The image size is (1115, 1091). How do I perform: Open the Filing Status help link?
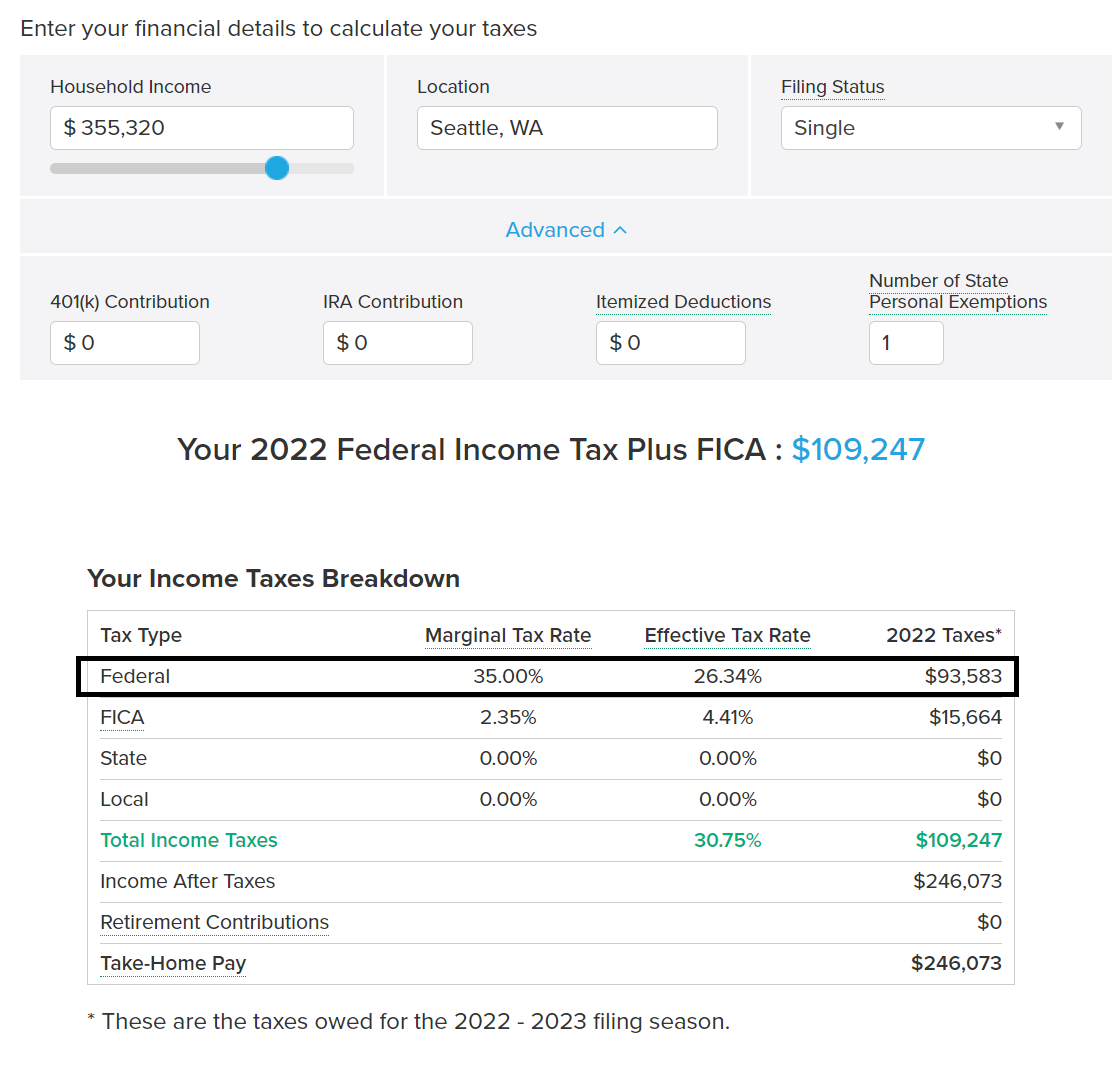point(832,87)
